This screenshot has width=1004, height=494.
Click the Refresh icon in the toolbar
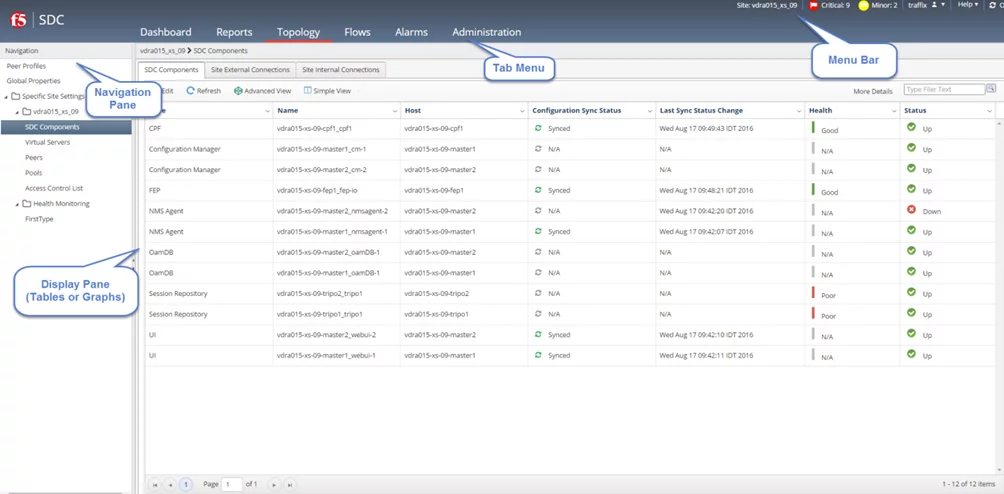(191, 91)
